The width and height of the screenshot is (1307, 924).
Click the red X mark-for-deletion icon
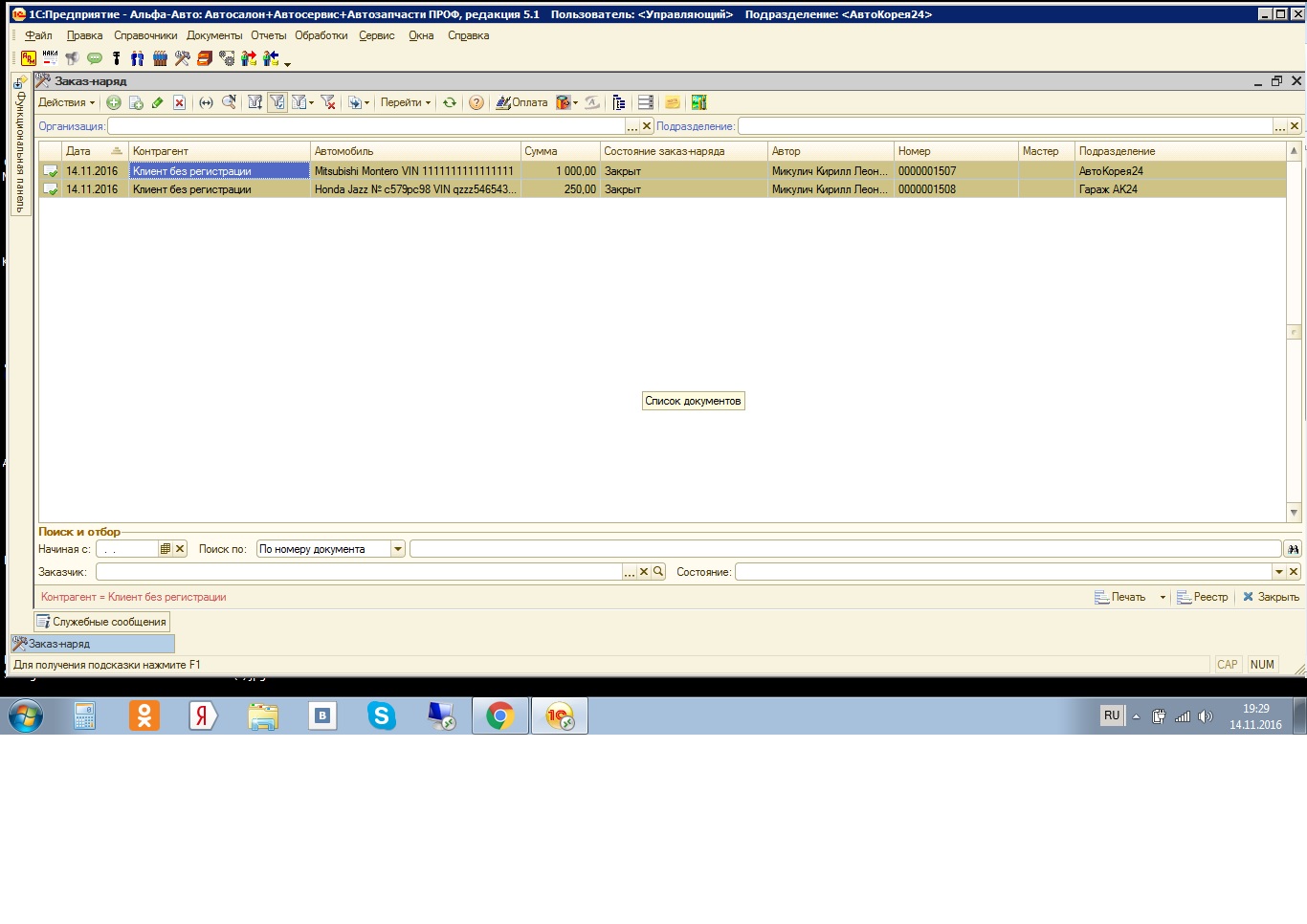pyautogui.click(x=179, y=102)
